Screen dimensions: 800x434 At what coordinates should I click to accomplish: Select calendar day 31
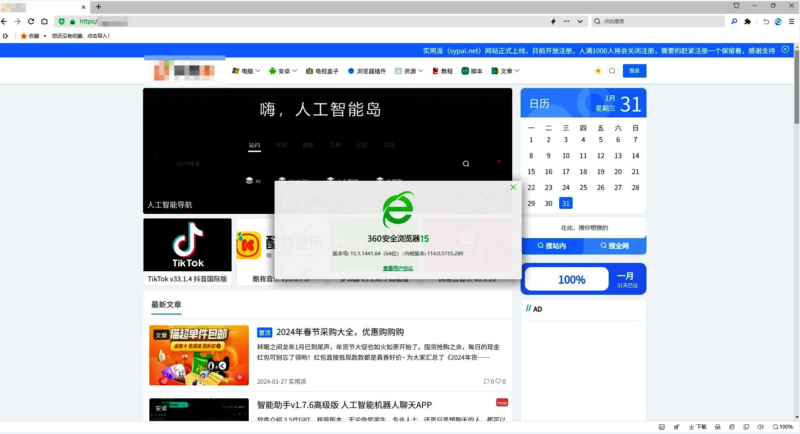coord(565,203)
